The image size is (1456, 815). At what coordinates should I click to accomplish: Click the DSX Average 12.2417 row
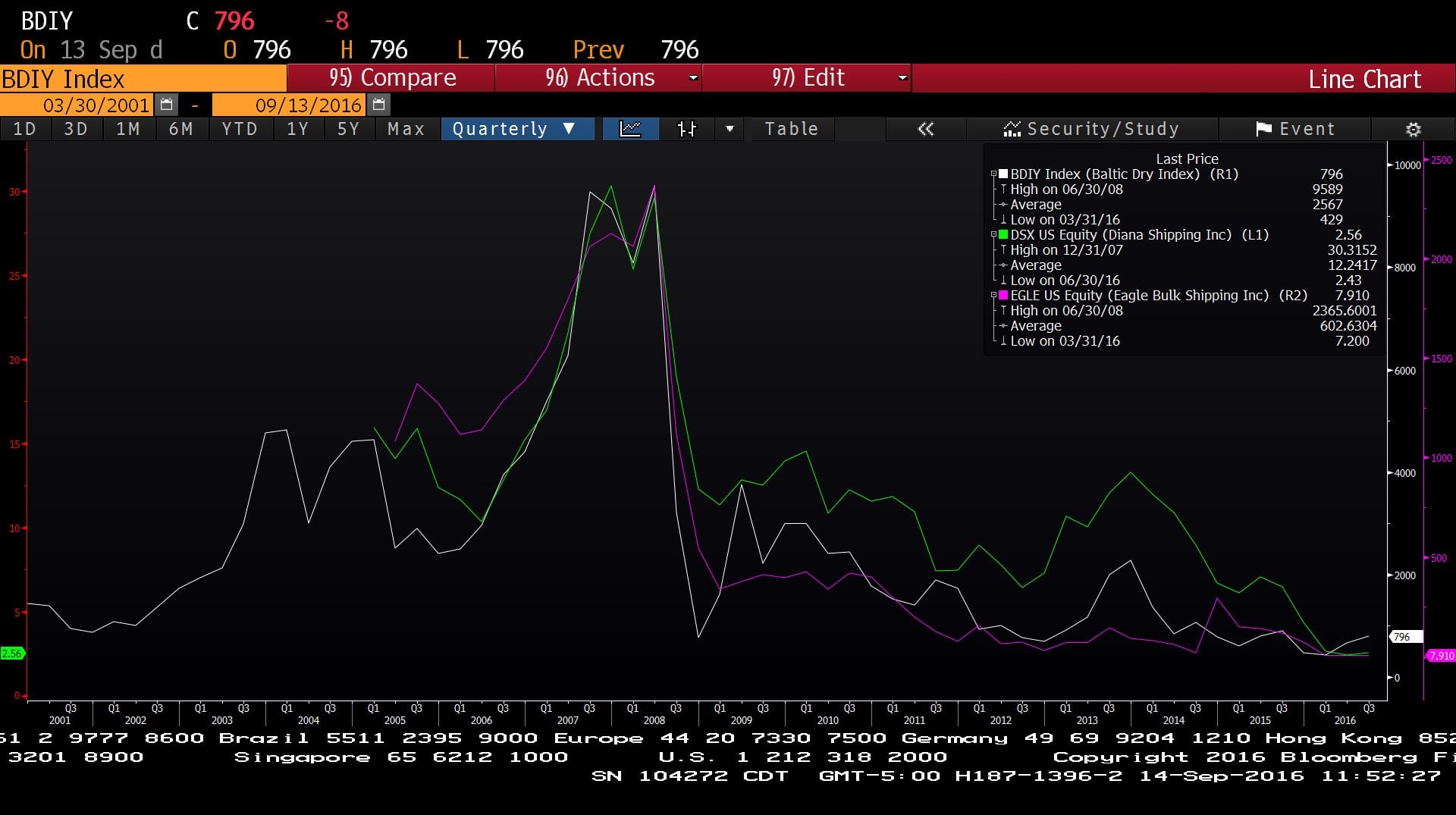[x=1187, y=265]
